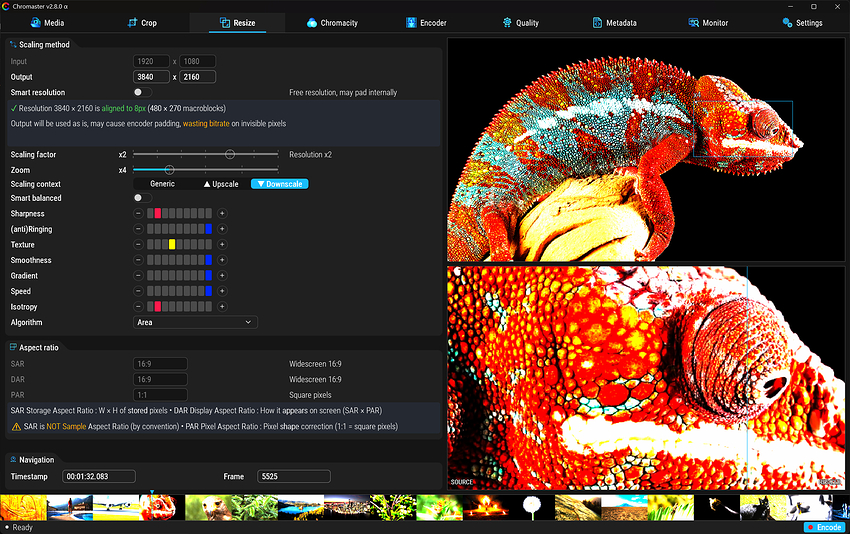Select the dandelion thumbnail in the filmstrip
The image size is (850, 534).
click(532, 507)
